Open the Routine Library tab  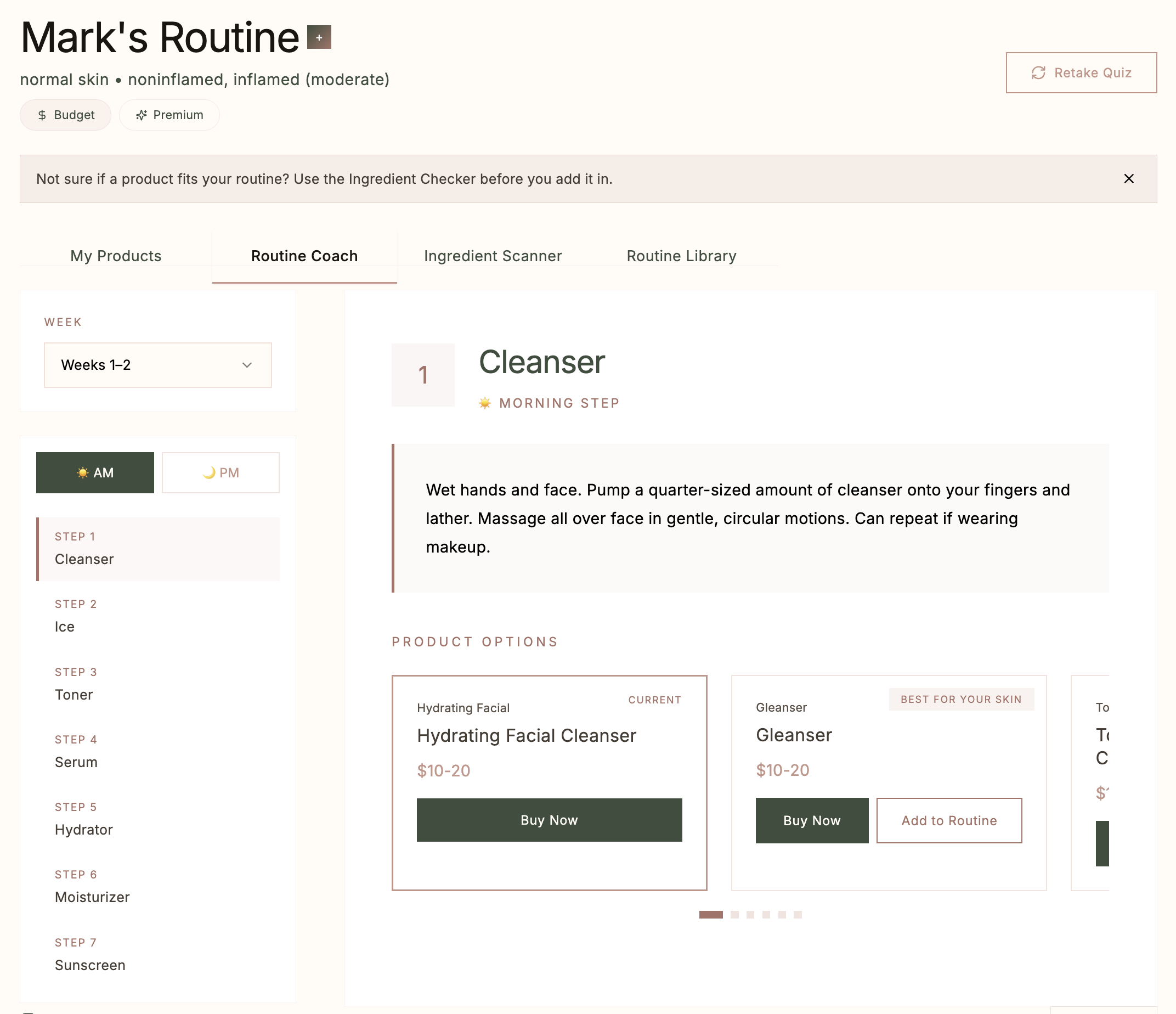(x=681, y=256)
